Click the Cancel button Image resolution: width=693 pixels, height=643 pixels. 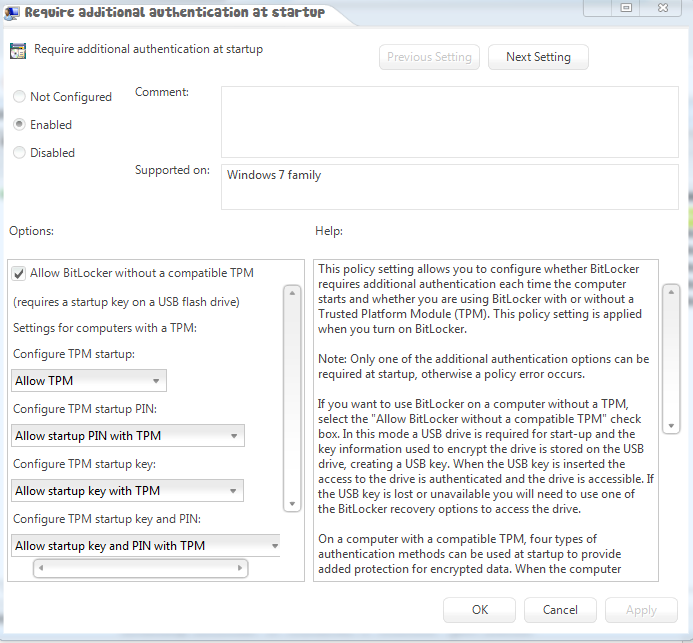coord(560,610)
